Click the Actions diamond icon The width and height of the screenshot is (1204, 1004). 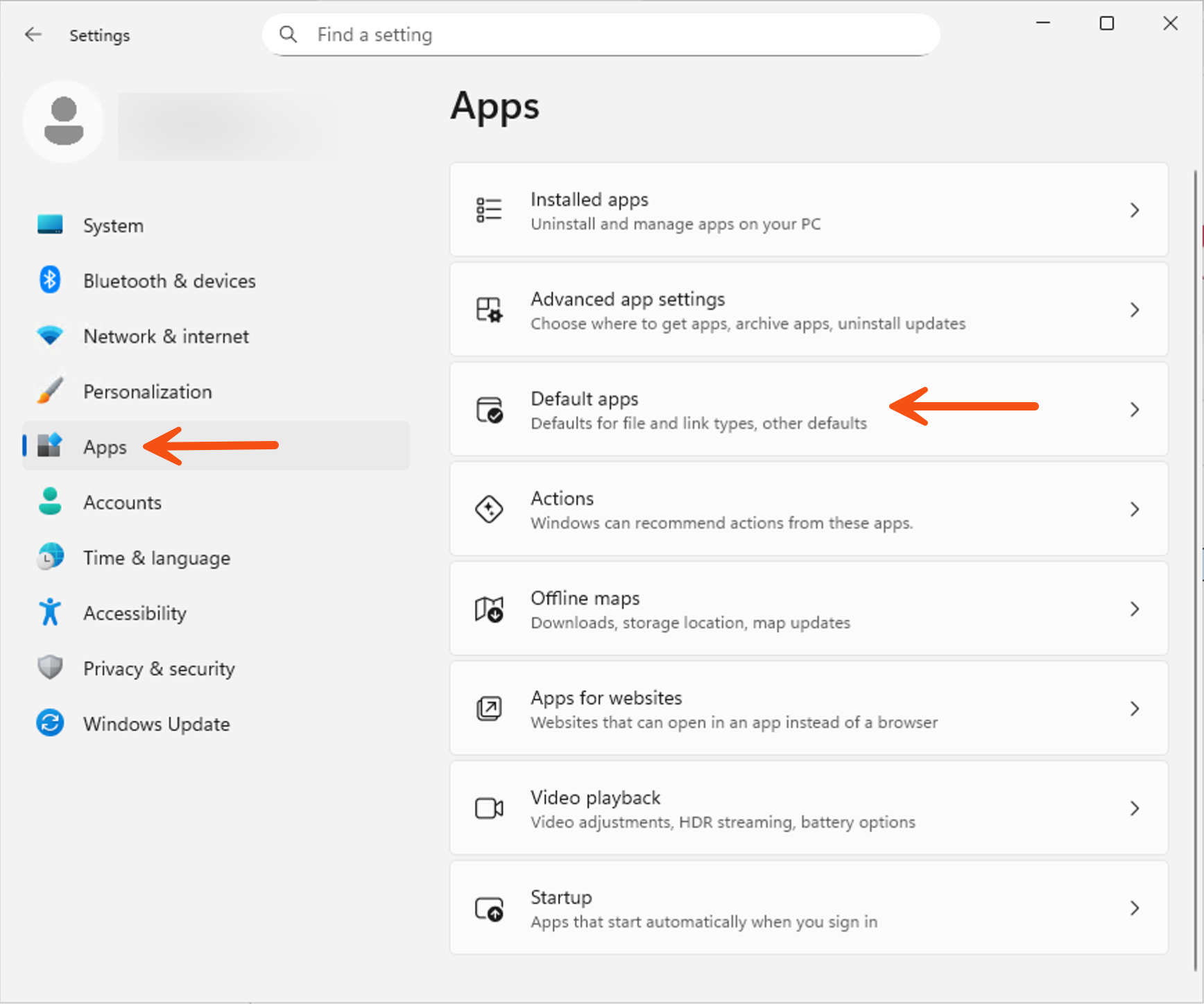point(489,509)
